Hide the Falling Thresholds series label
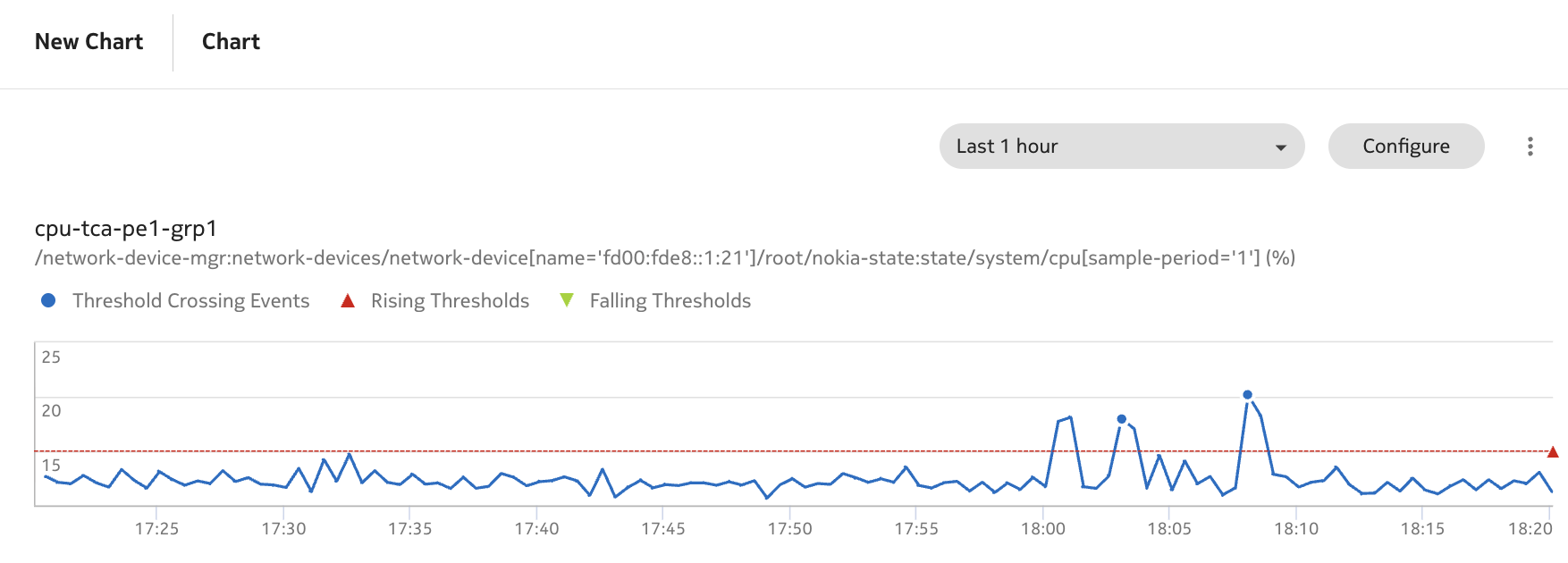Screen dimensions: 1568x563 [x=670, y=301]
